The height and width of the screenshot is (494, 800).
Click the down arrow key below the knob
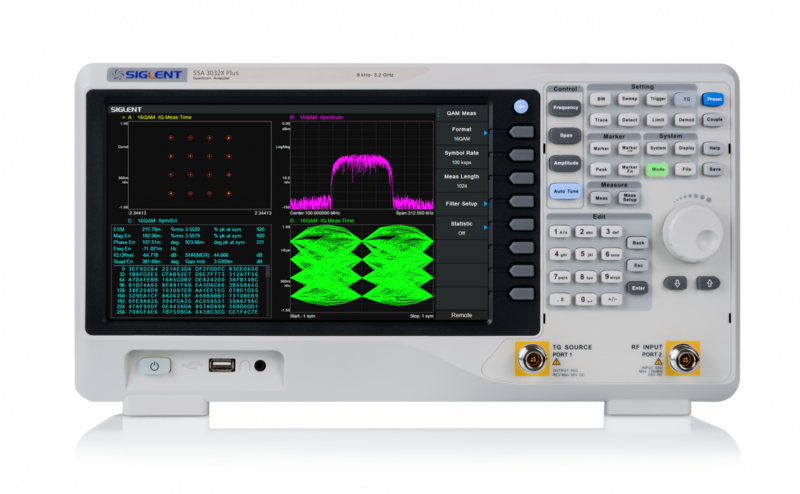coord(677,283)
